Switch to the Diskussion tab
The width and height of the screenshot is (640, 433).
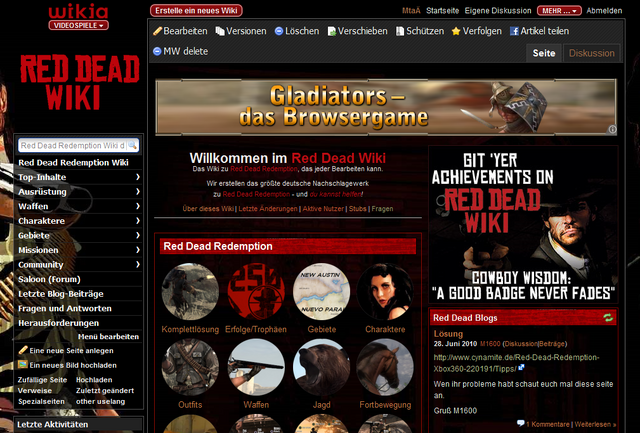click(x=591, y=53)
